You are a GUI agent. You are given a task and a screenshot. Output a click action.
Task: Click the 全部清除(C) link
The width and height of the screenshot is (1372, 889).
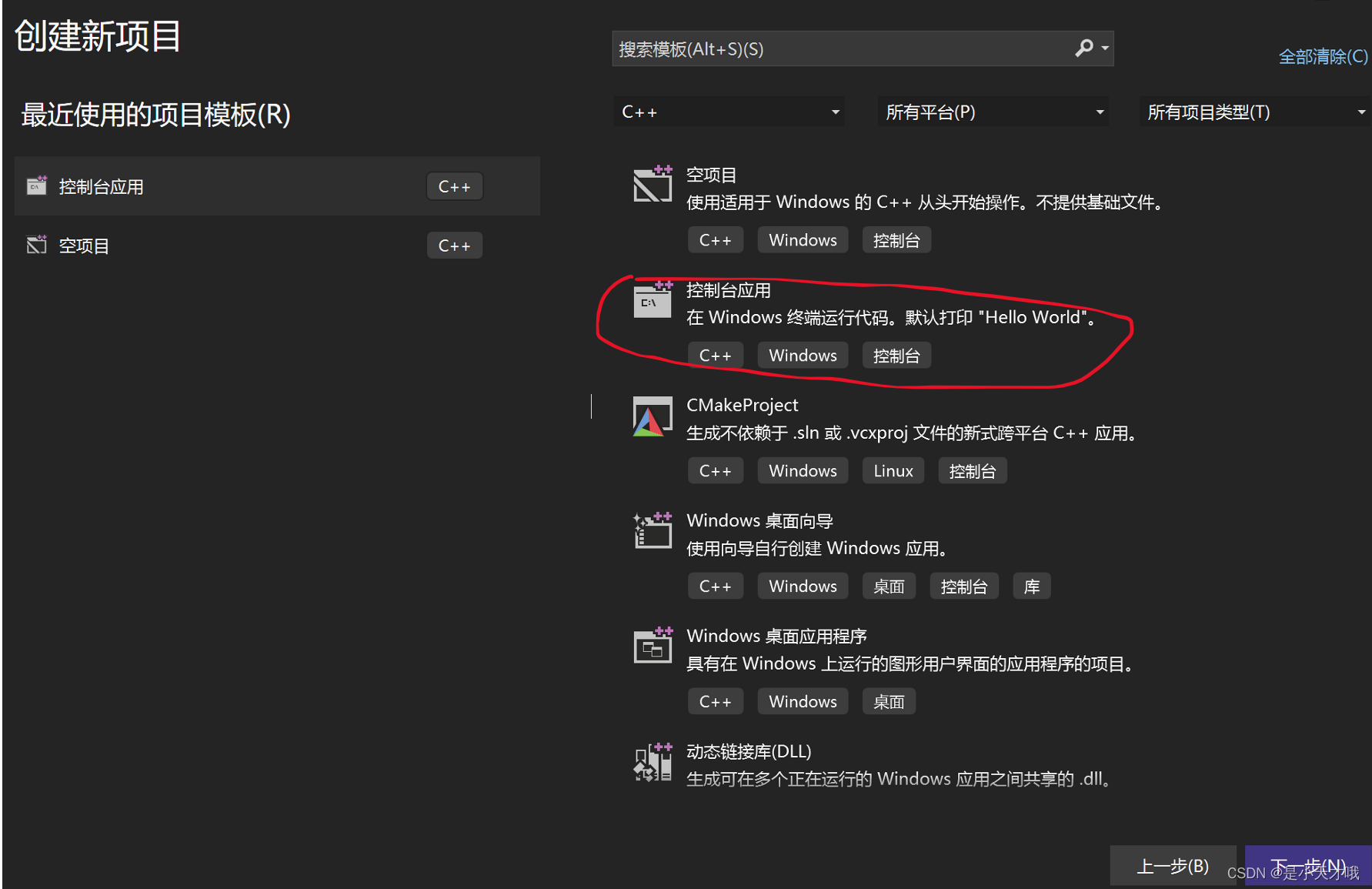coord(1322,55)
